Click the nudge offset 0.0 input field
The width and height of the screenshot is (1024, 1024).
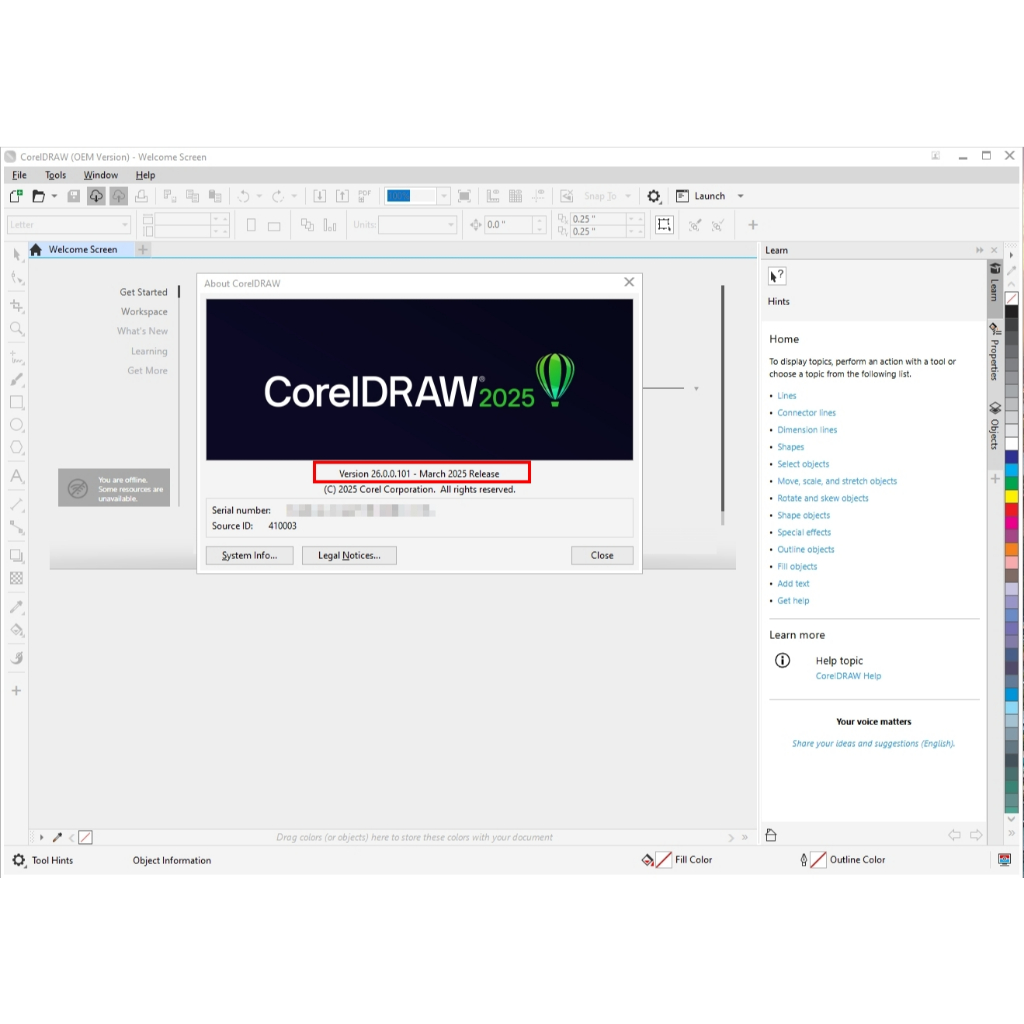point(508,225)
